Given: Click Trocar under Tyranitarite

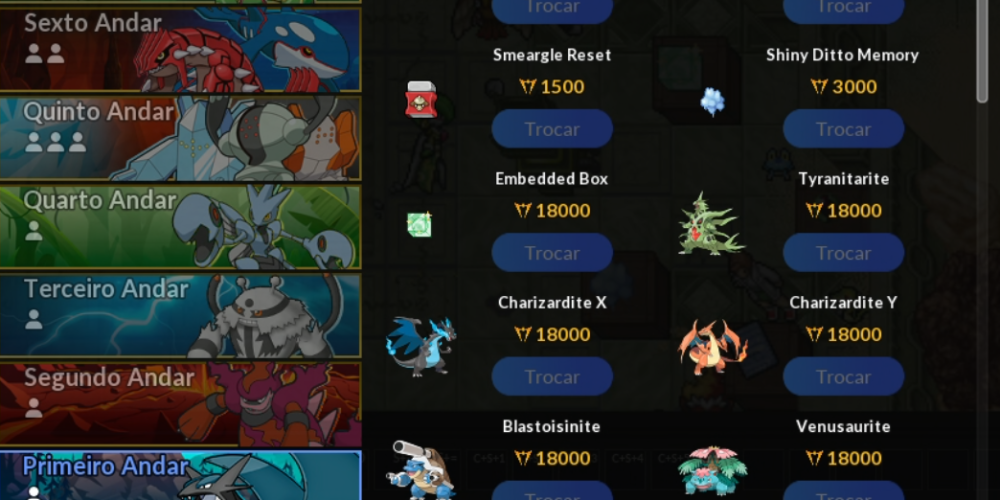Looking at the screenshot, I should [843, 253].
